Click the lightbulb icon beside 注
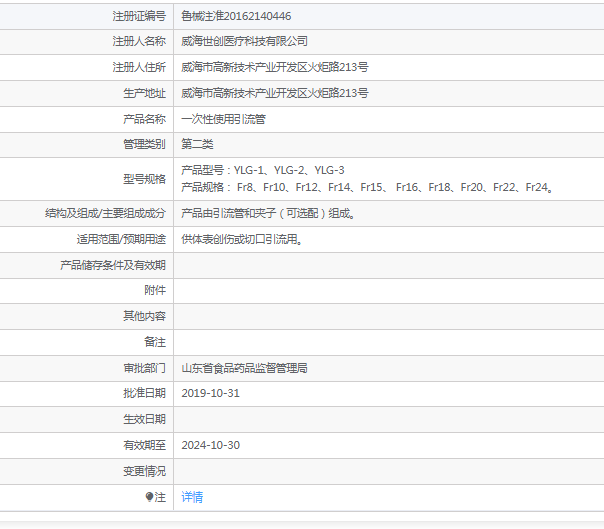604x529 pixels. coord(149,497)
